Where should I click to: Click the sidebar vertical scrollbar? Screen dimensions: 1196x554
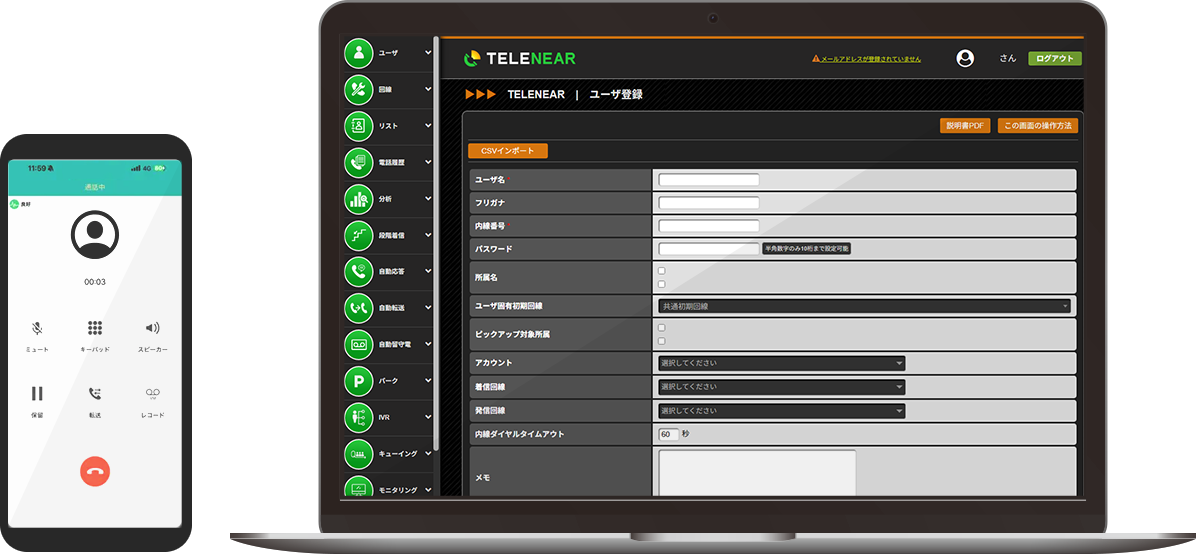click(x=436, y=244)
